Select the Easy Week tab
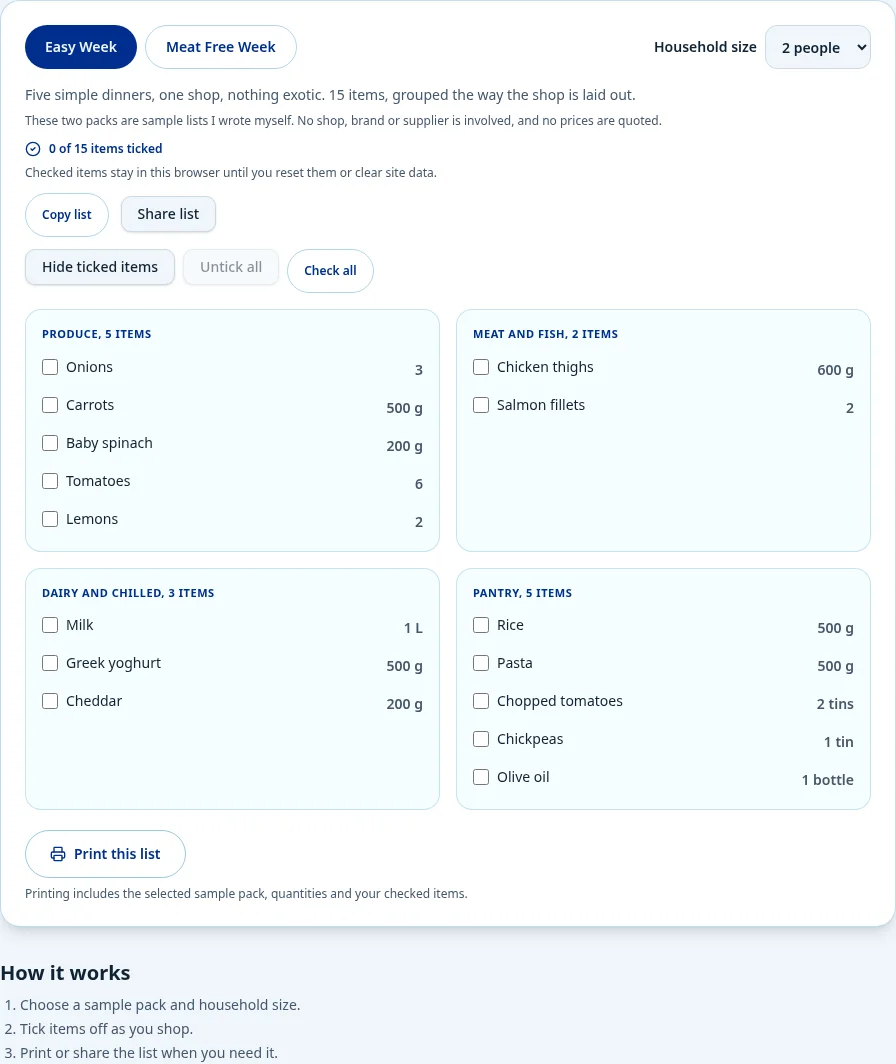Screen dimensions: 896x1064 tap(81, 47)
